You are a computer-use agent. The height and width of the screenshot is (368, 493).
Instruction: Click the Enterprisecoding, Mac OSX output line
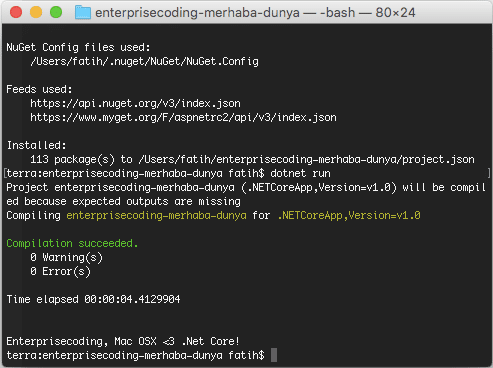pyautogui.click(x=123, y=341)
